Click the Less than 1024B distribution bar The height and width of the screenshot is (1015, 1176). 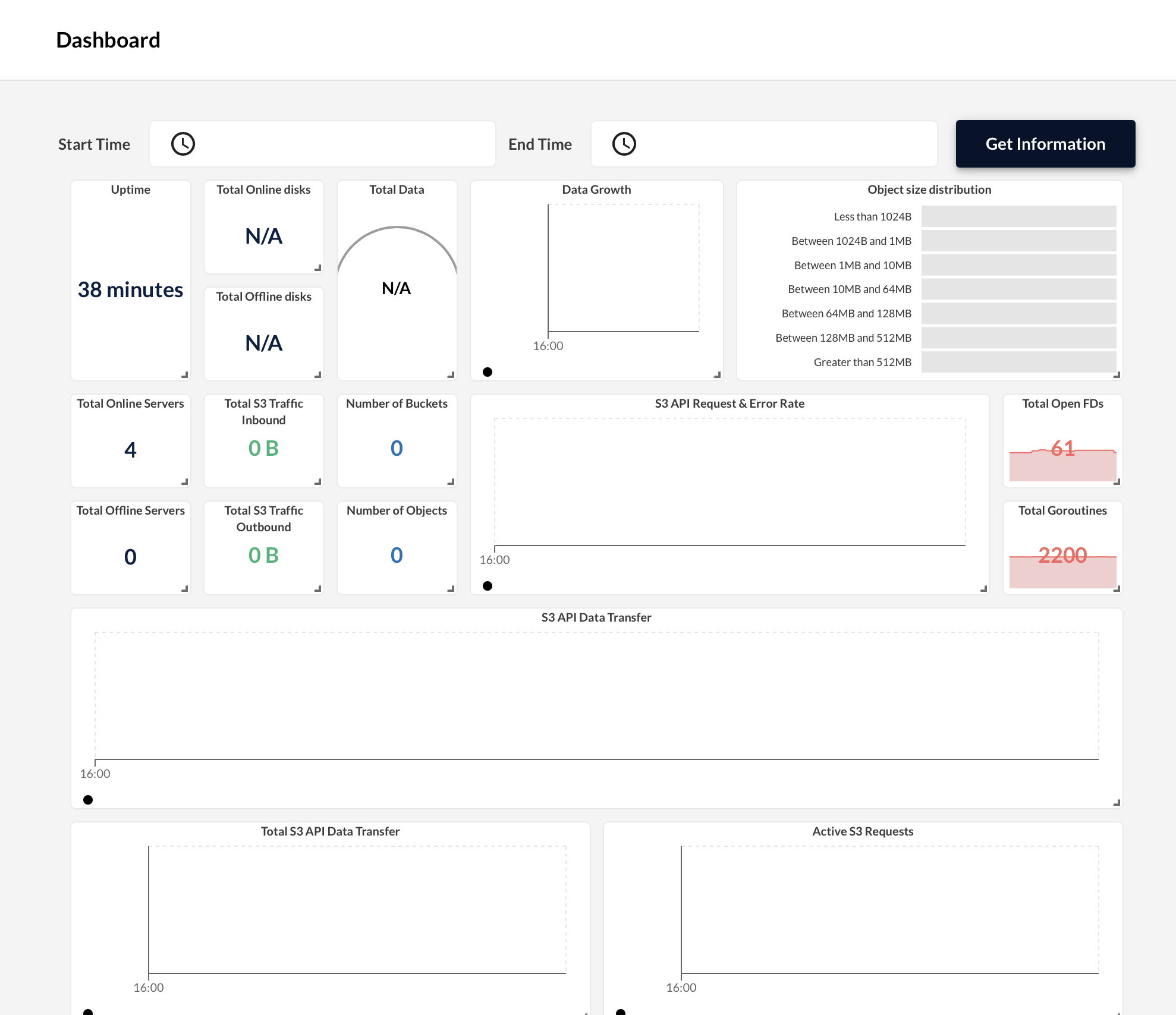[1018, 217]
